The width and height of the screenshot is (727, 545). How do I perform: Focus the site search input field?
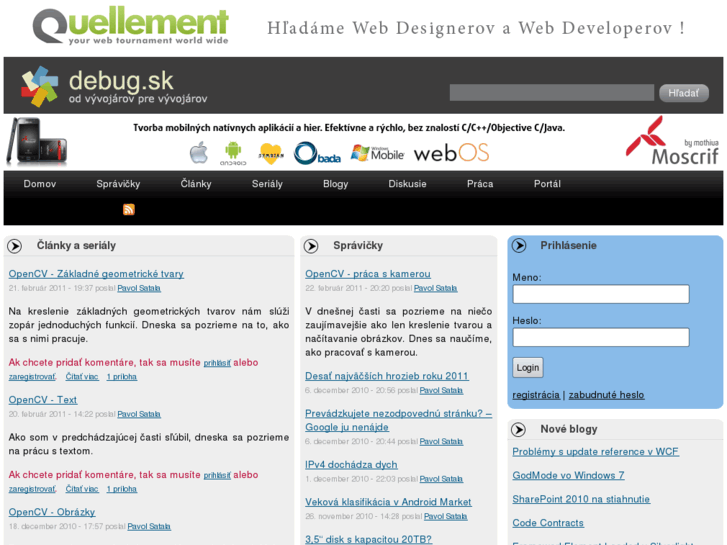[x=552, y=92]
